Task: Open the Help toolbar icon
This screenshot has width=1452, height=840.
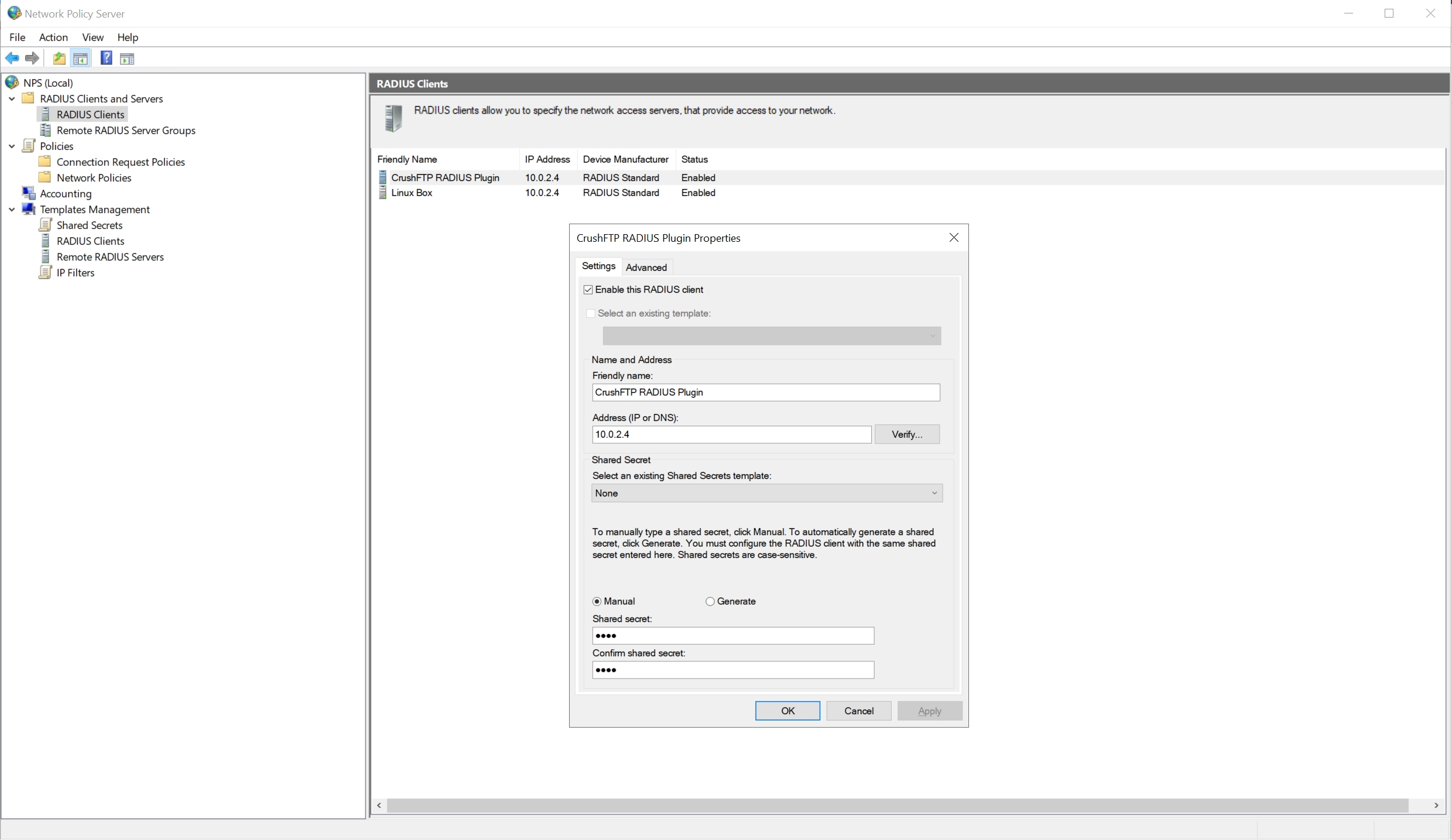Action: (106, 58)
